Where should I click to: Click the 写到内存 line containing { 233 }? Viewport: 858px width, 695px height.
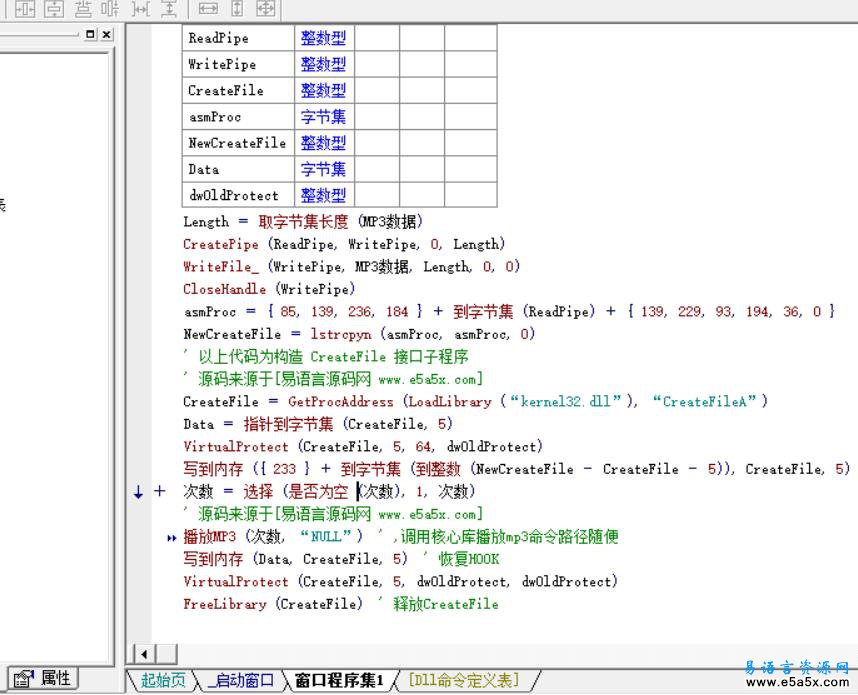[x=516, y=469]
